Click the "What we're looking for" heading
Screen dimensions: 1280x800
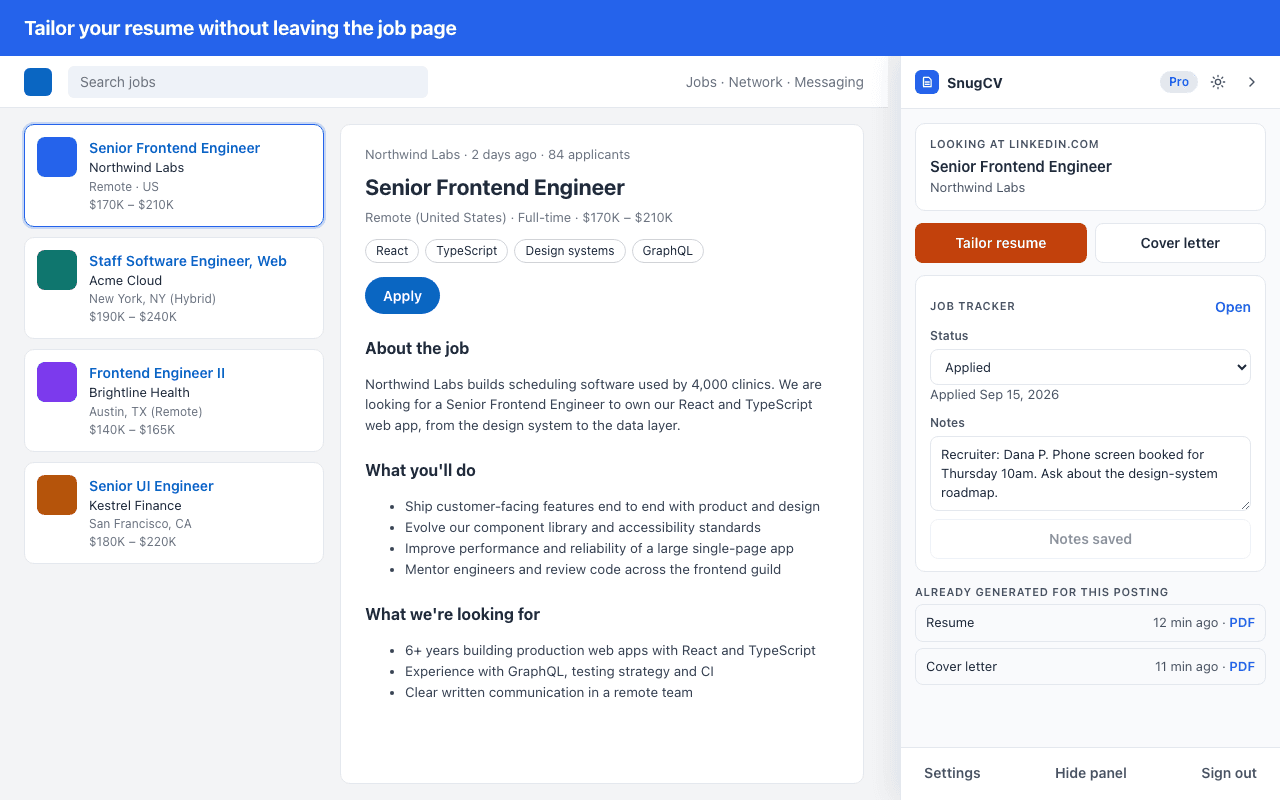click(x=453, y=615)
